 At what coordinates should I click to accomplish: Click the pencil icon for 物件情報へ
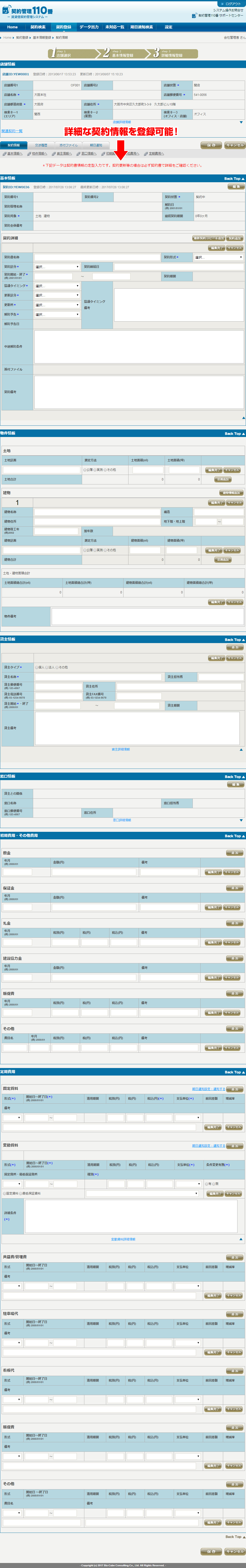(29, 154)
